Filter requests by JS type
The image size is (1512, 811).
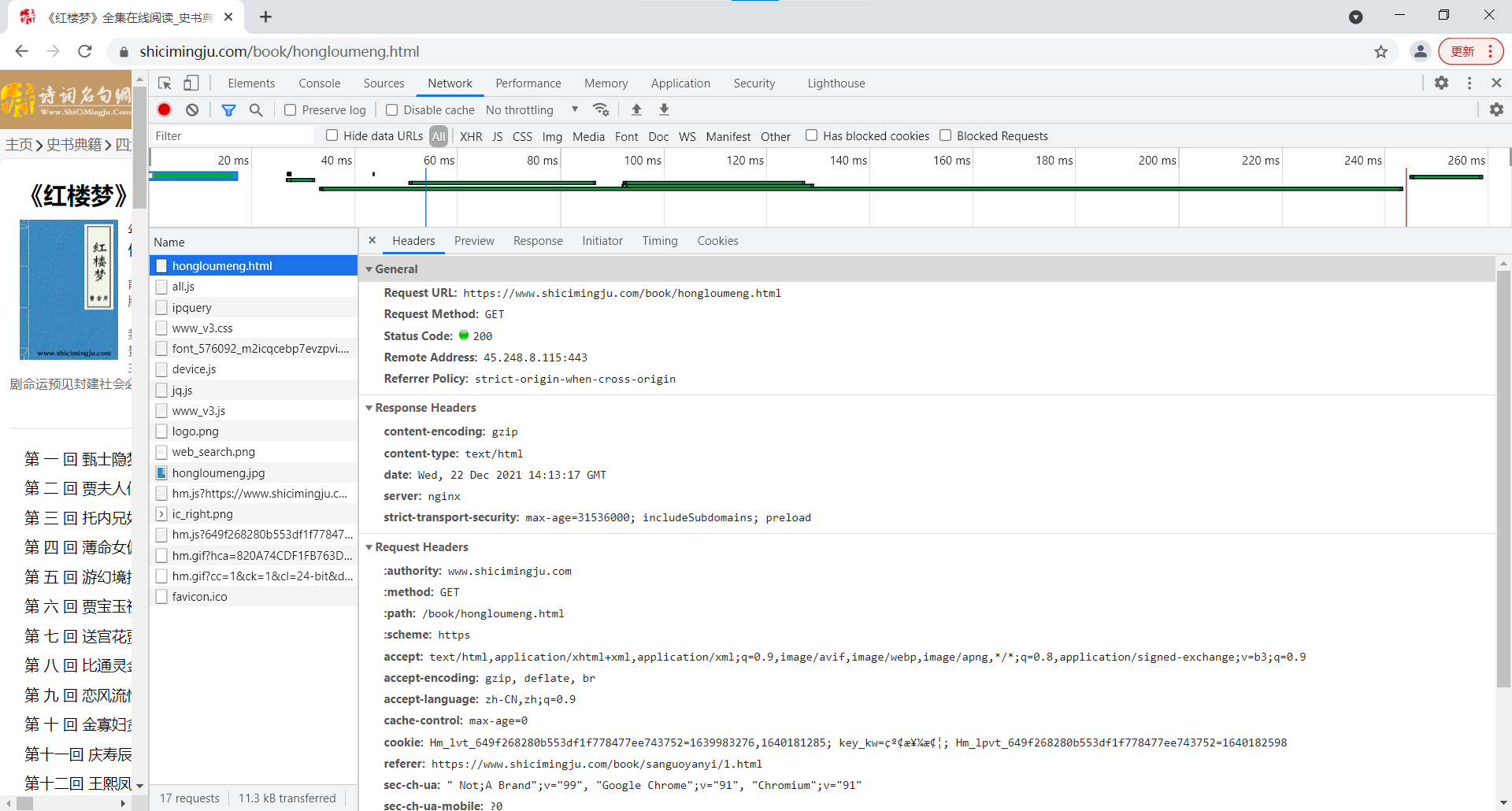pyautogui.click(x=497, y=136)
